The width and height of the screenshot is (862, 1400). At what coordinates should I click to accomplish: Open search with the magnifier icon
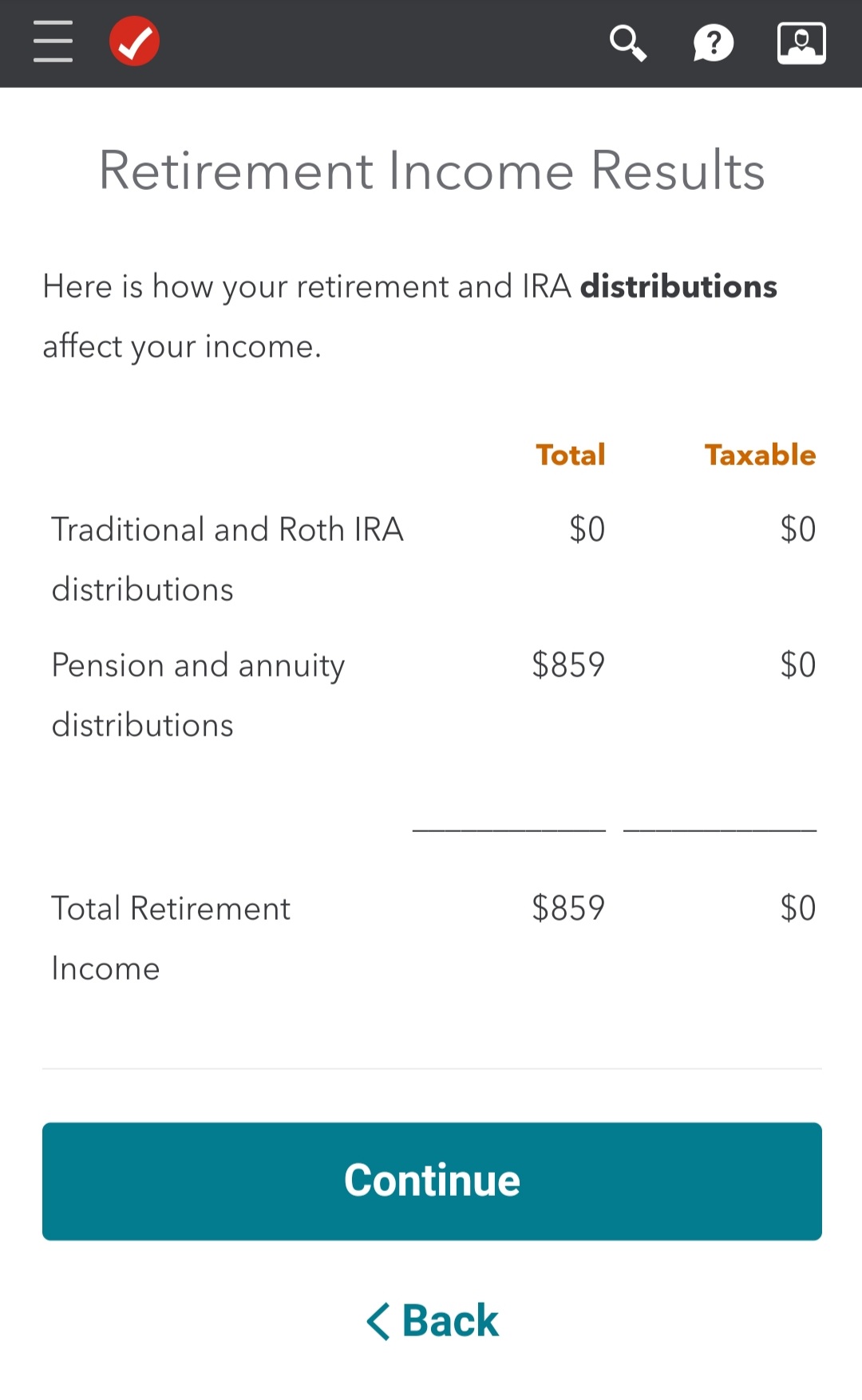(x=628, y=42)
